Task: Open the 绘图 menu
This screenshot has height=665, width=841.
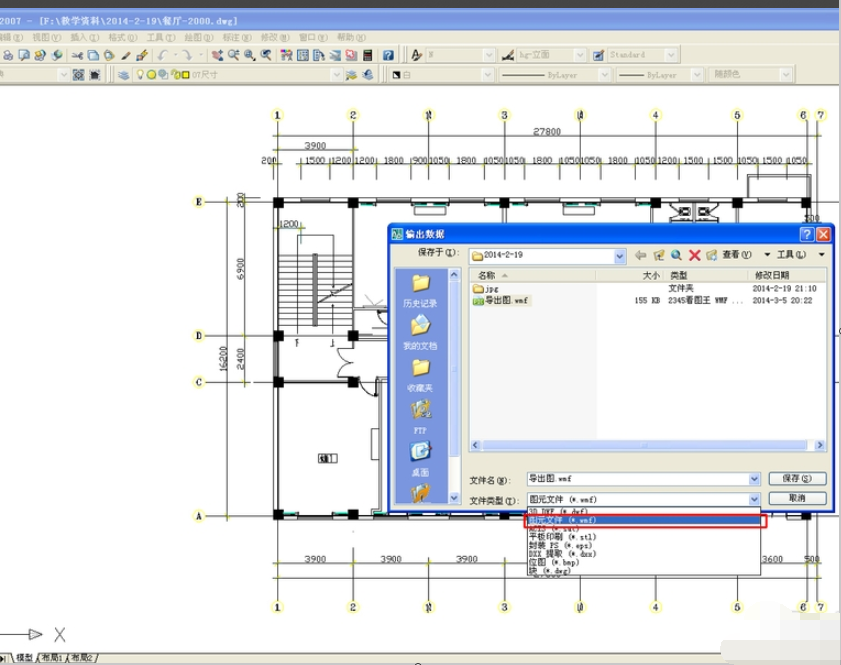Action: click(199, 38)
